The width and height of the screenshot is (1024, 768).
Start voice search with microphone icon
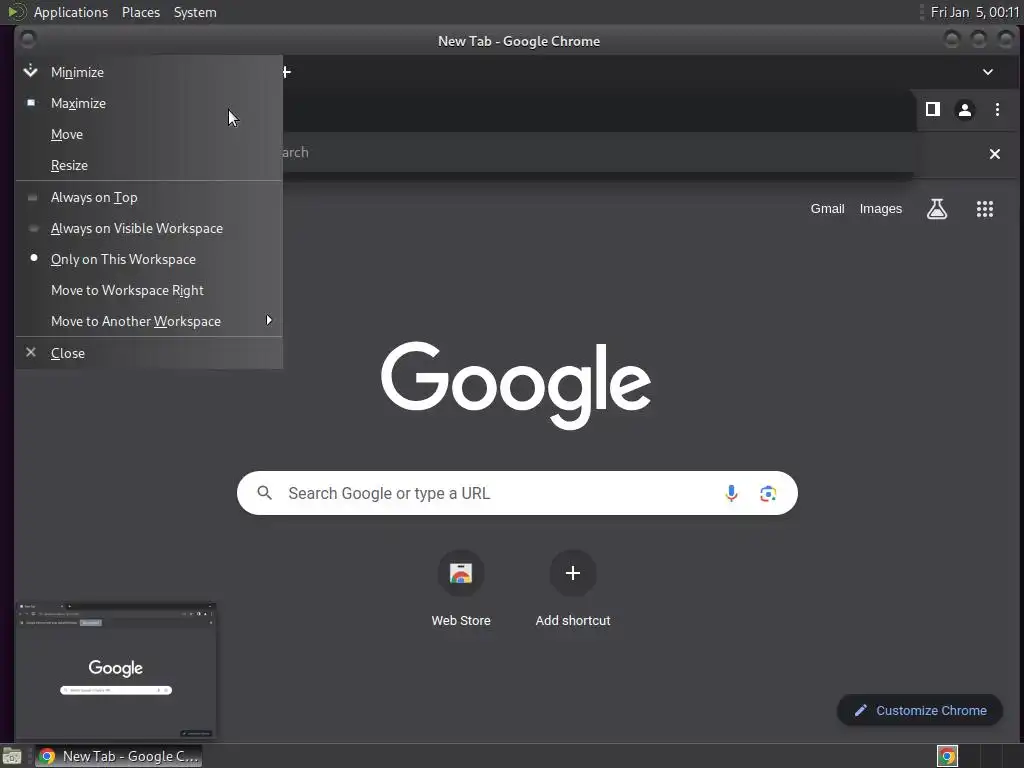(731, 493)
